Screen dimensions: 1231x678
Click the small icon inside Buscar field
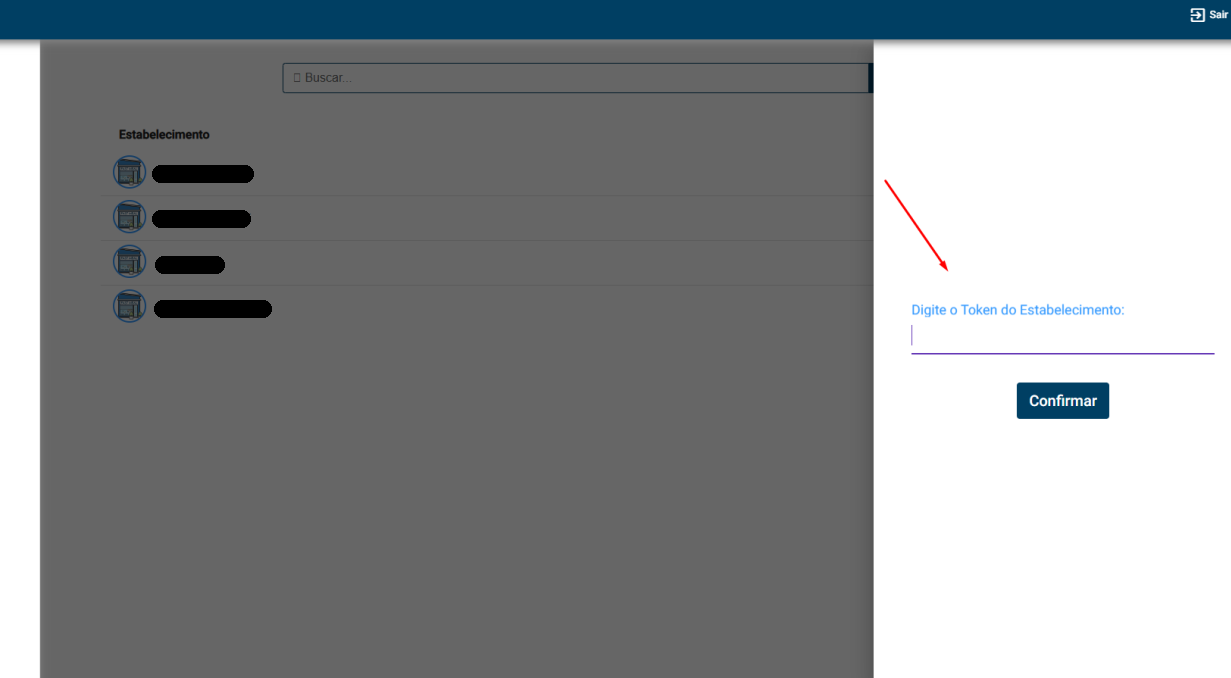tap(297, 78)
